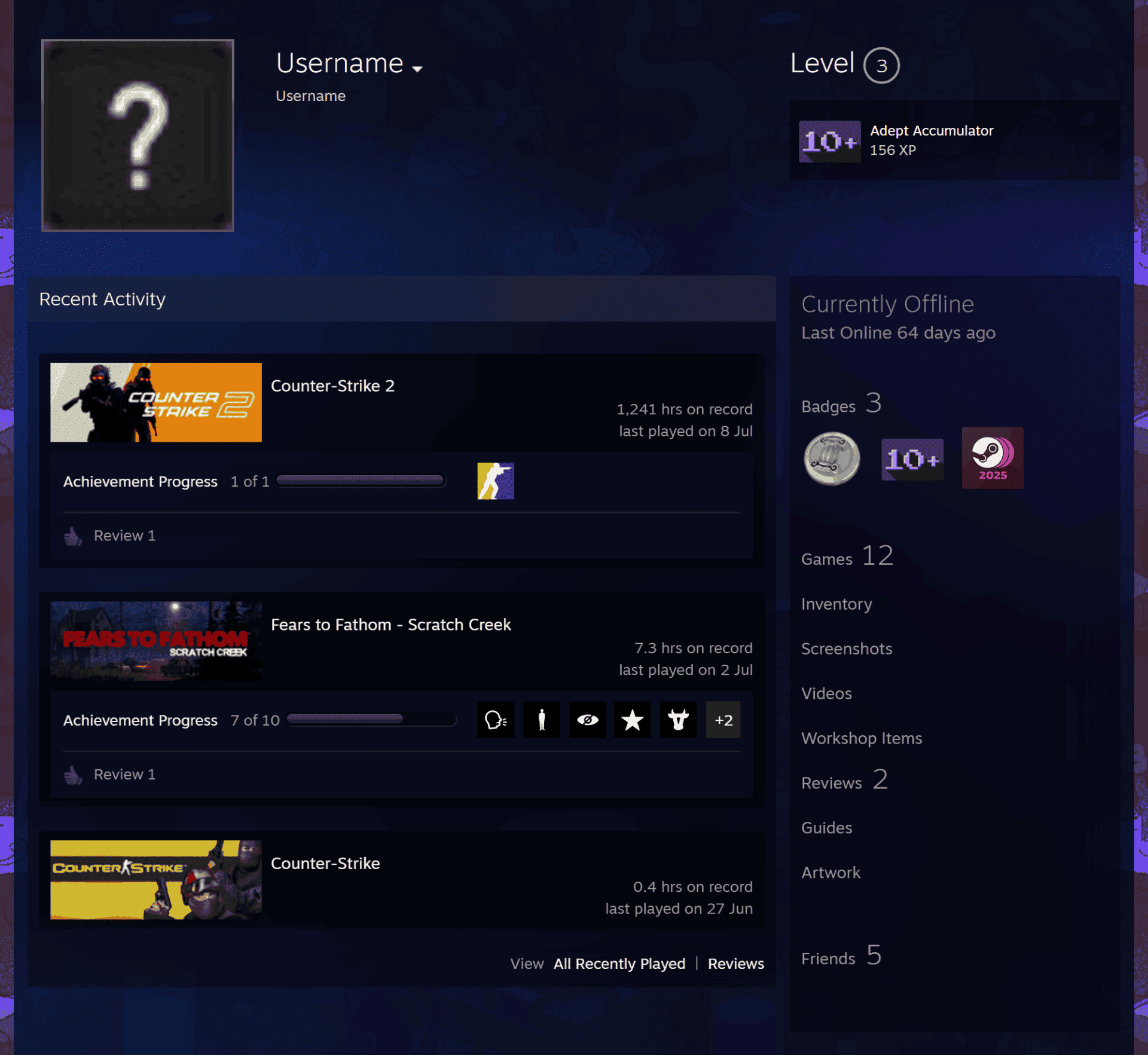Viewport: 1148px width, 1055px height.
Task: Click the star achievement icon
Action: click(x=633, y=720)
